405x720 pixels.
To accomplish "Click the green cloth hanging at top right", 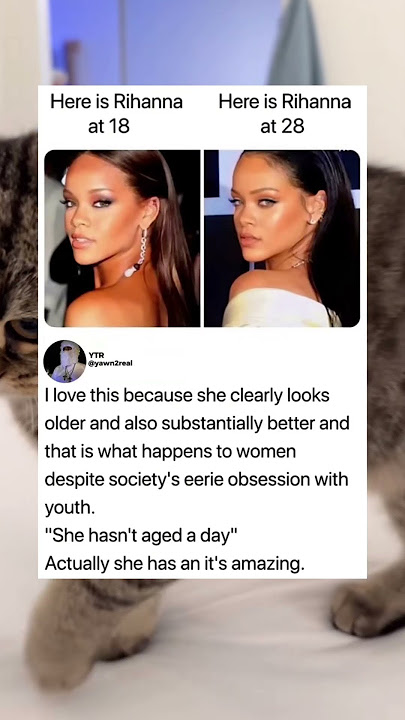I will pos(296,42).
